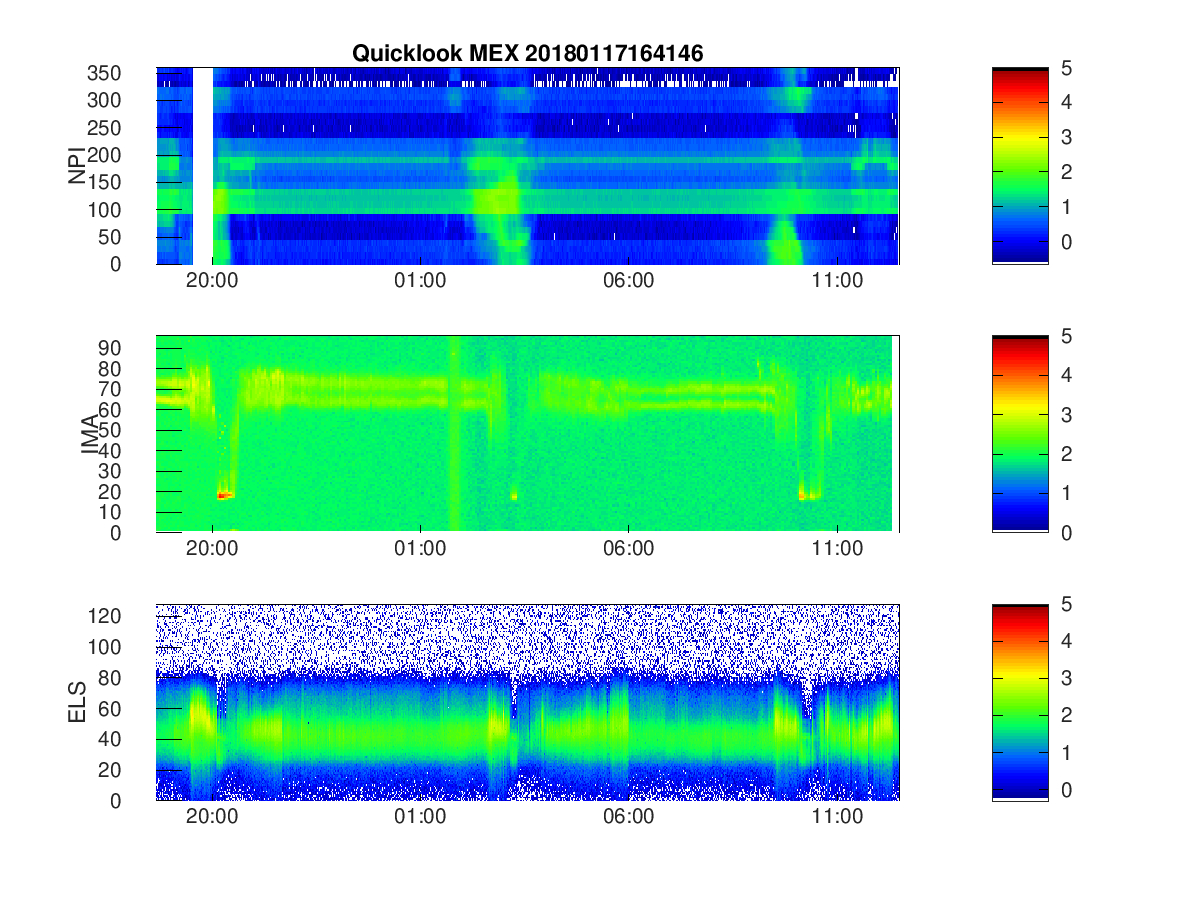Select the NPI y-axis label
This screenshot has height=900, width=1200.
(x=76, y=166)
